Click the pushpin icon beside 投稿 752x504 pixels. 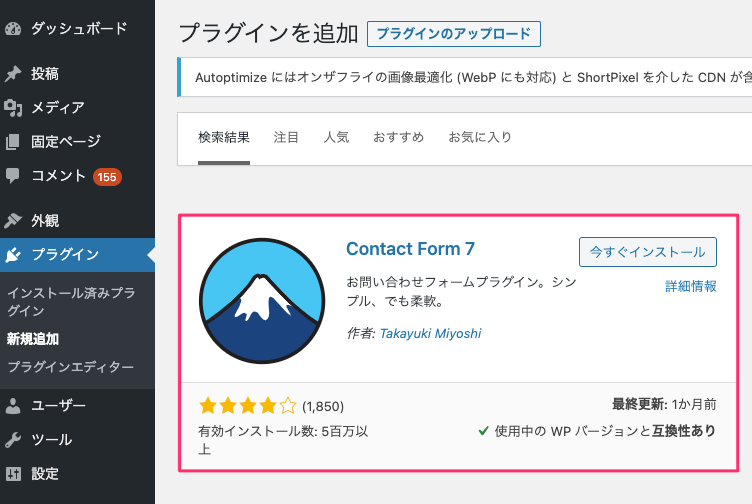point(13,73)
